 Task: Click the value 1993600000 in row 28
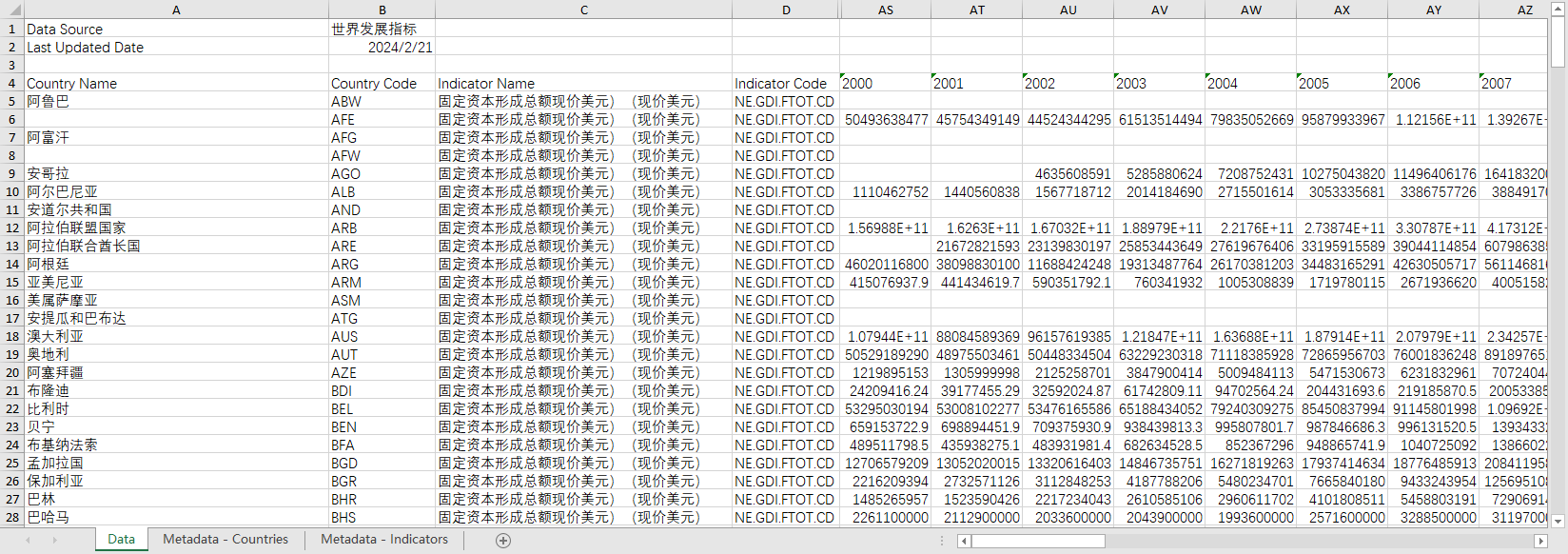(1250, 517)
